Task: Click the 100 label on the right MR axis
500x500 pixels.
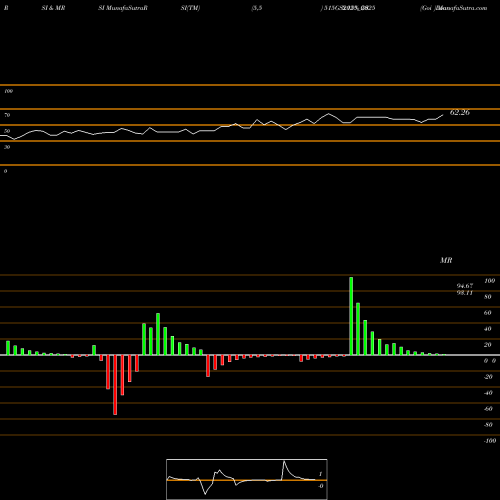Action: pos(489,281)
